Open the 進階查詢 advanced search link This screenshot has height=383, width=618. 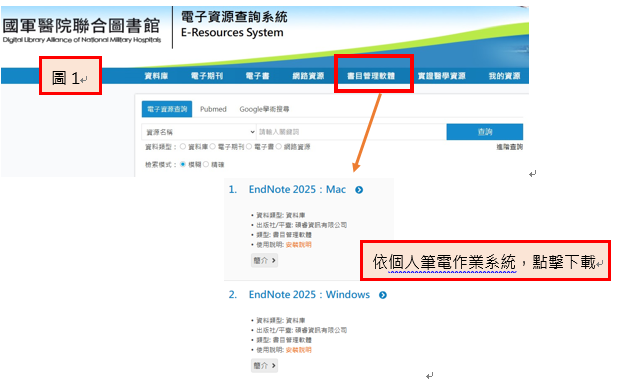509,147
